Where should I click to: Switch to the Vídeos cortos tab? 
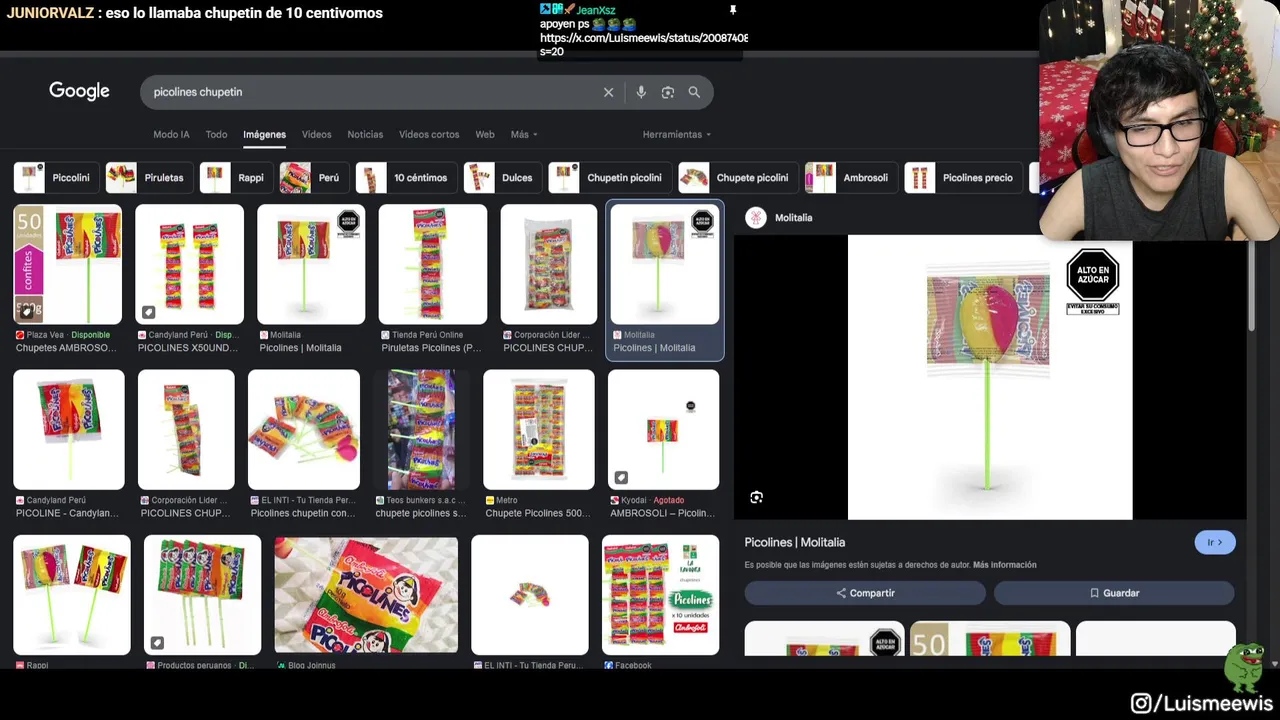pyautogui.click(x=429, y=134)
